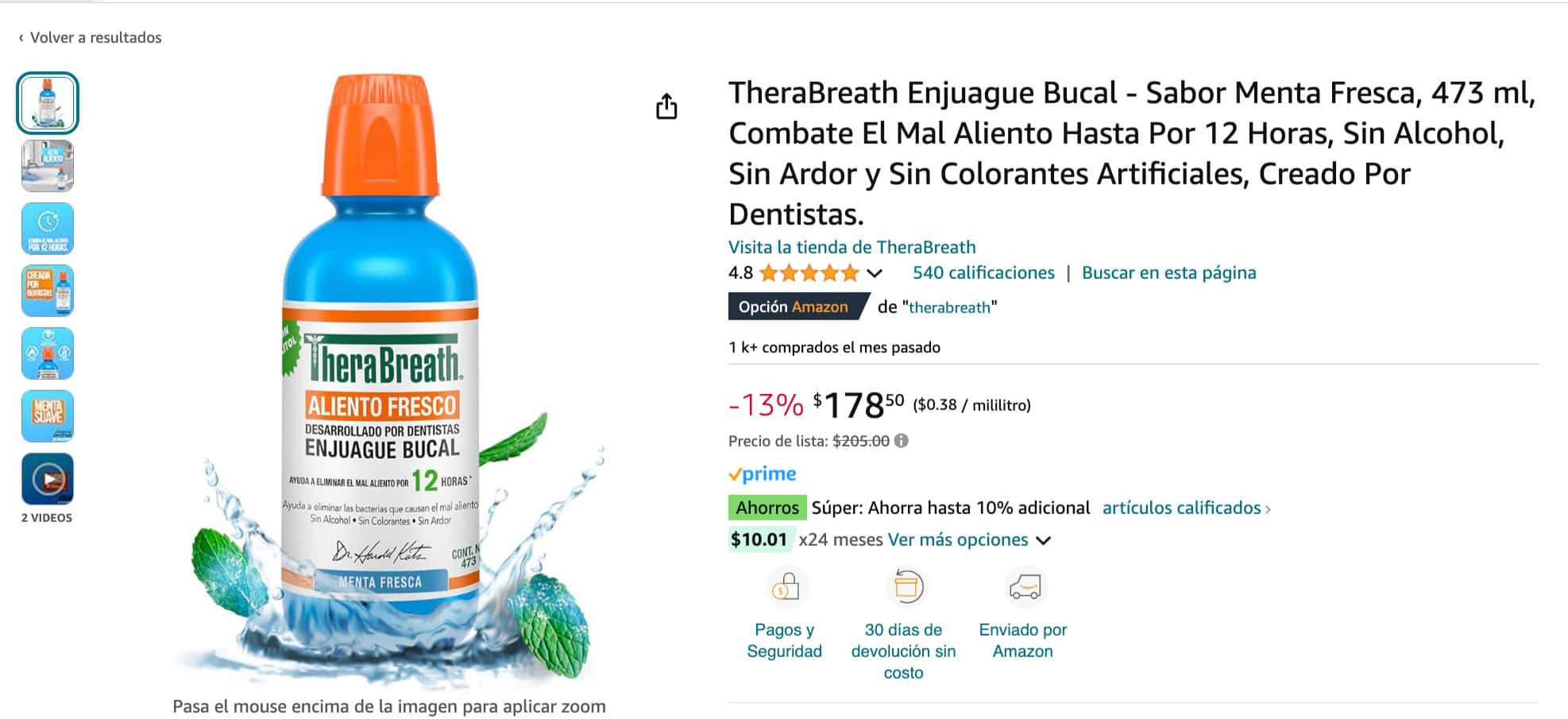
Task: Click the list price info icon
Action: point(901,441)
